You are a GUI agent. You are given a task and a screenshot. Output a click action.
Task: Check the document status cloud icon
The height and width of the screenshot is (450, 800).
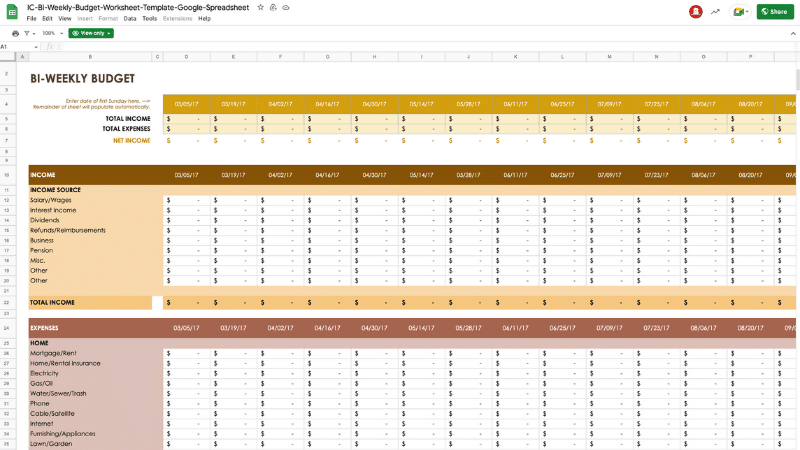click(286, 8)
